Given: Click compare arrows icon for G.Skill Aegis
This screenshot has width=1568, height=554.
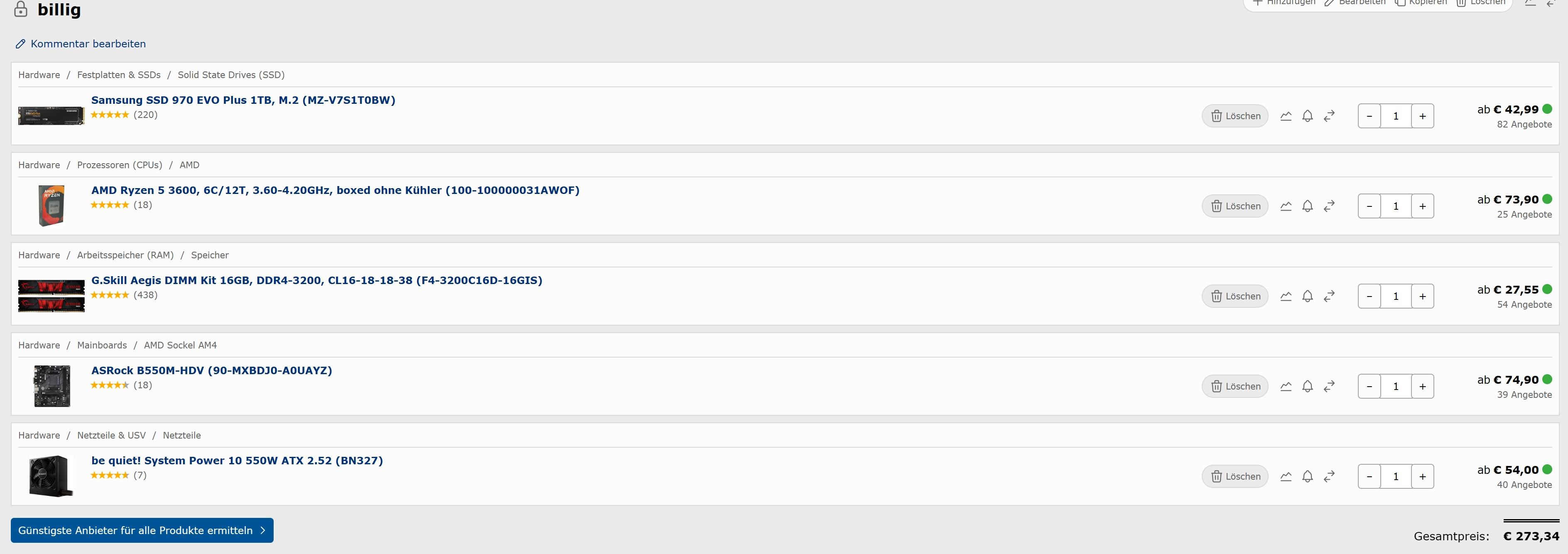Looking at the screenshot, I should coord(1329,297).
